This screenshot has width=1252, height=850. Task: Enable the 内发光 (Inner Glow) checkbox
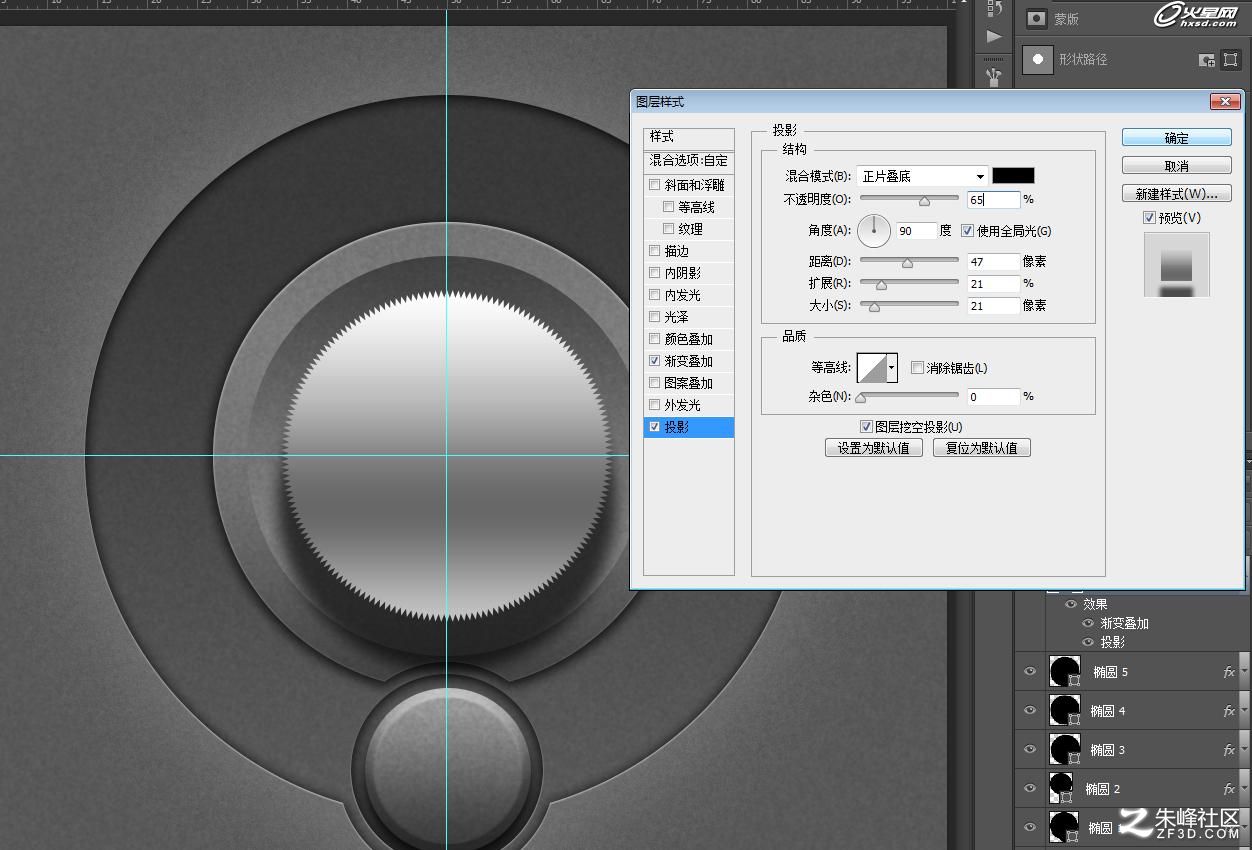[x=655, y=295]
